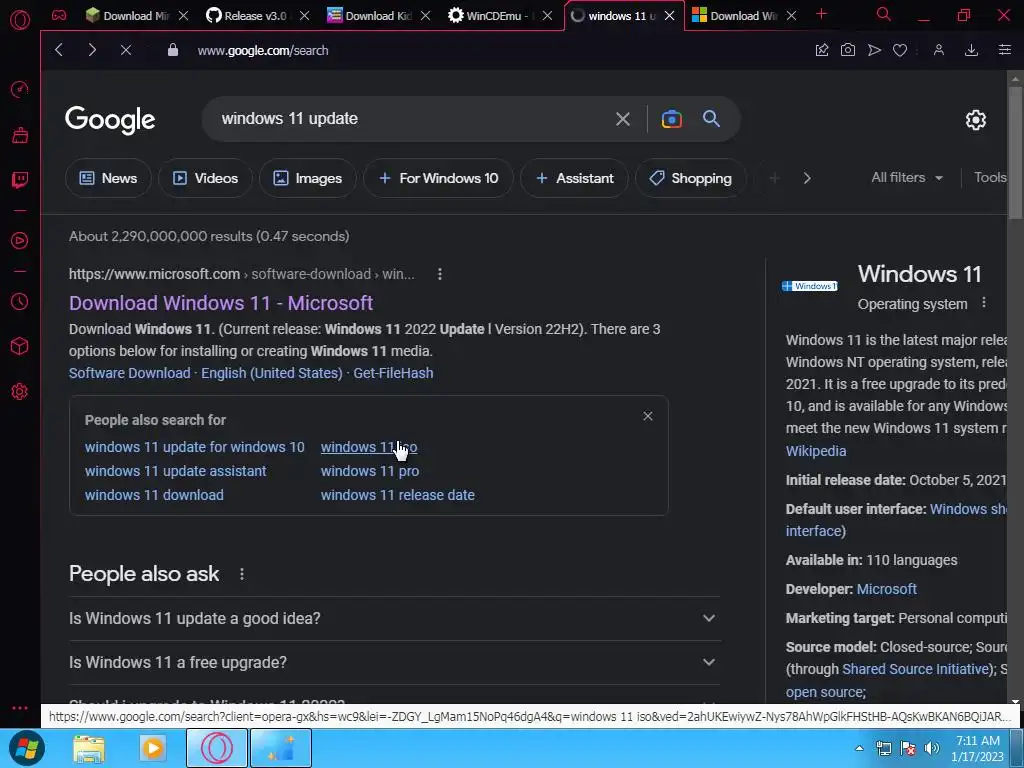Screen dimensions: 1024x768
Task: Open GX Control speedometer icon in sidebar
Action: (x=20, y=89)
